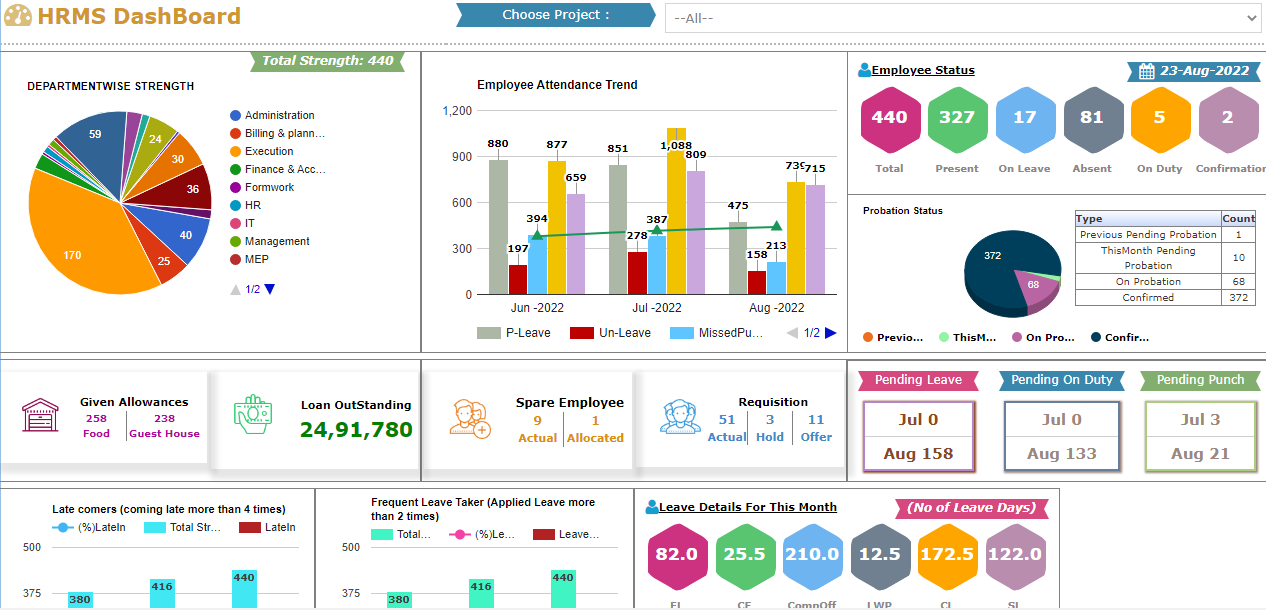Click the Spare Employee people icon
1266x610 pixels.
pyautogui.click(x=469, y=418)
